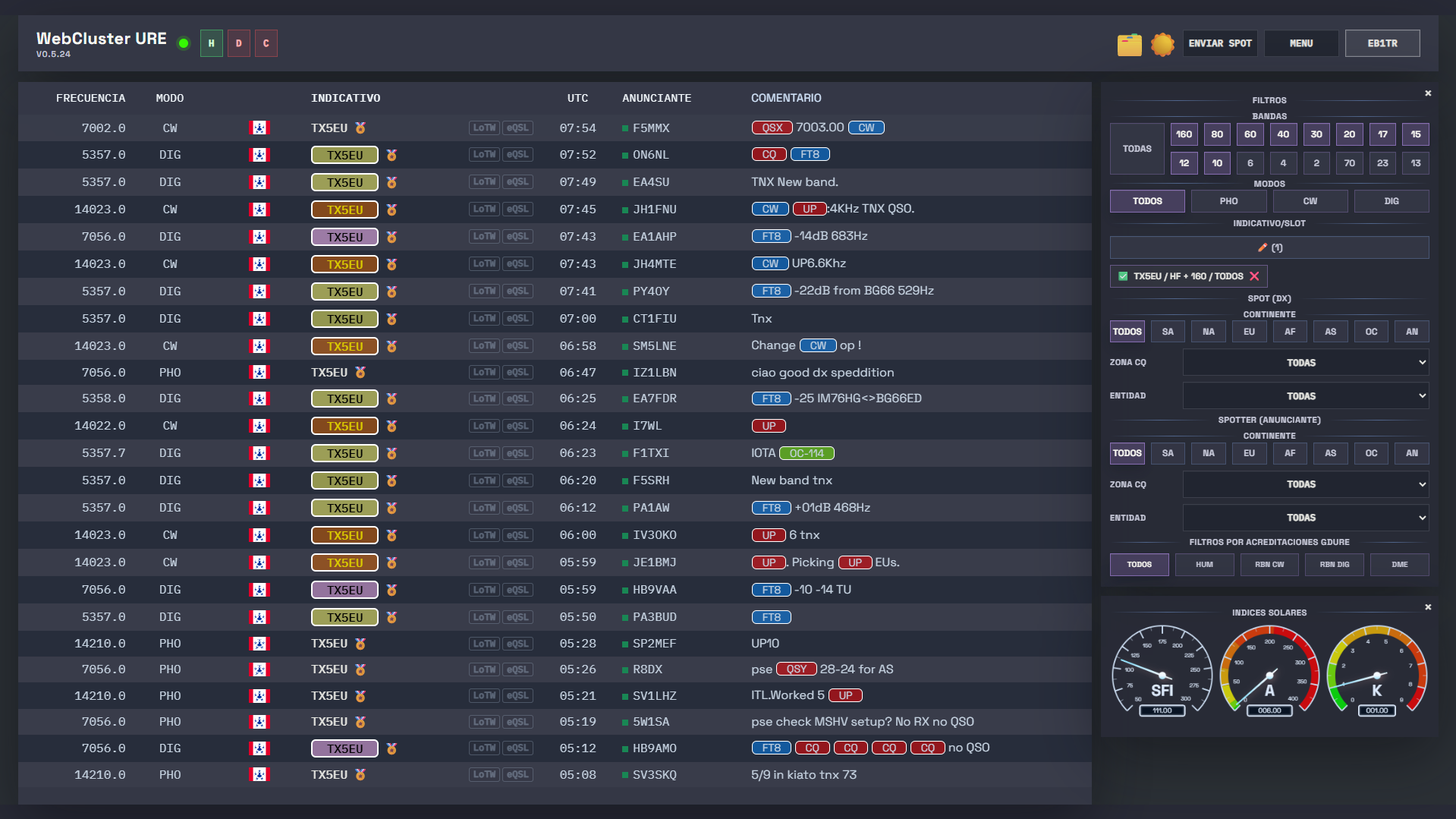This screenshot has height=819, width=1456.
Task: Open the MENU in the header
Action: point(1300,43)
